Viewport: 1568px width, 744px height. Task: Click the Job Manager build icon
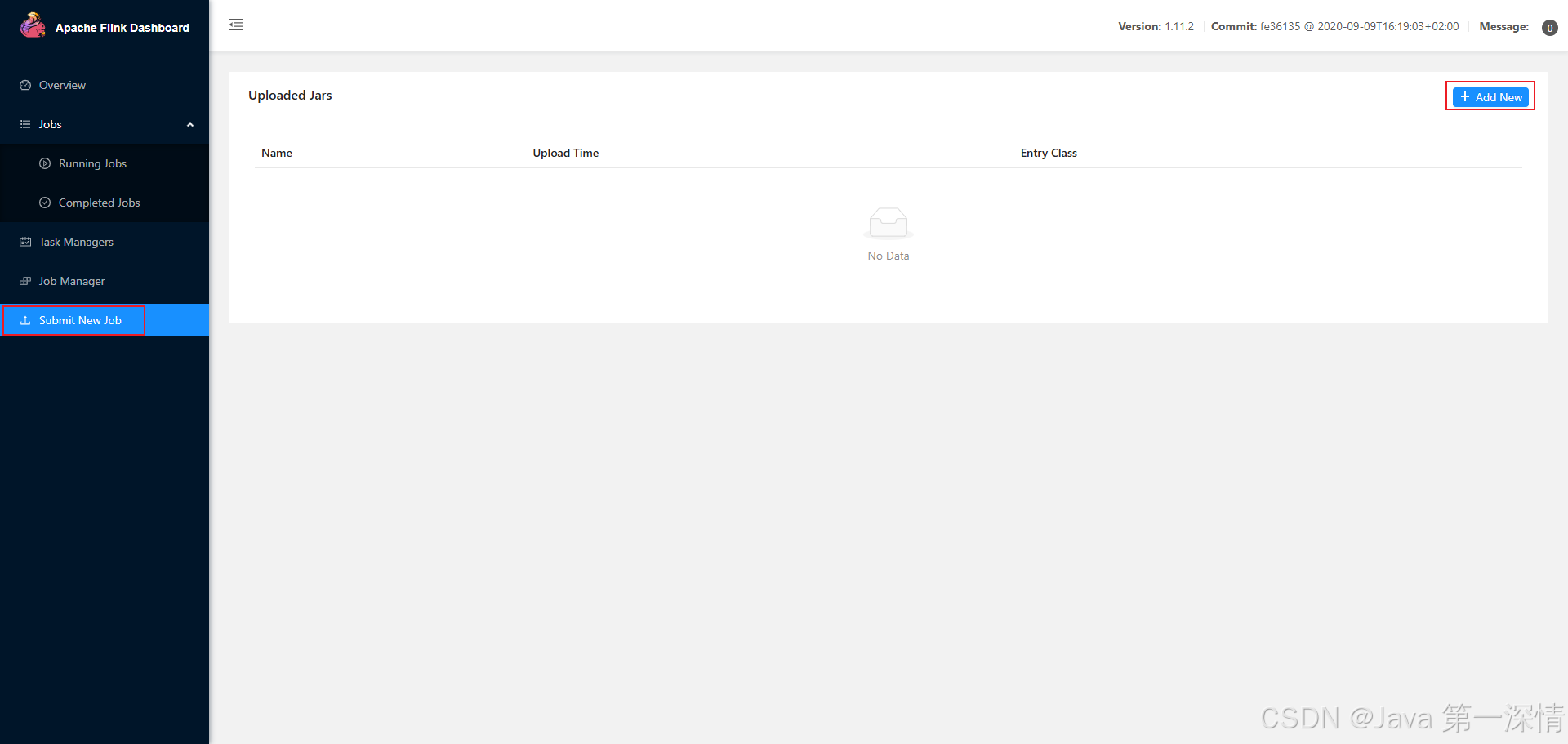pos(25,281)
